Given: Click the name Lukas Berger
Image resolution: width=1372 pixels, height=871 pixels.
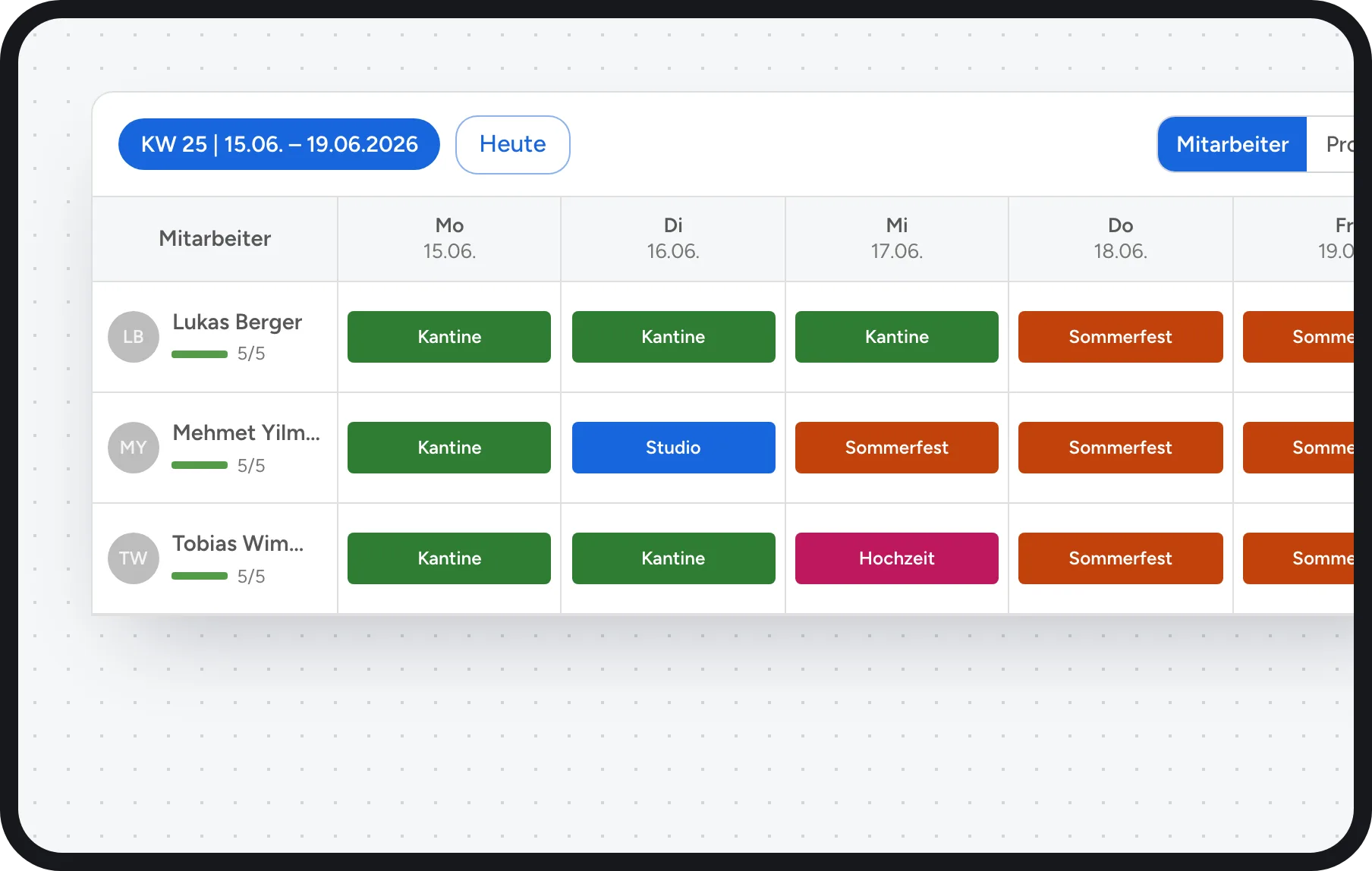Looking at the screenshot, I should [x=237, y=322].
